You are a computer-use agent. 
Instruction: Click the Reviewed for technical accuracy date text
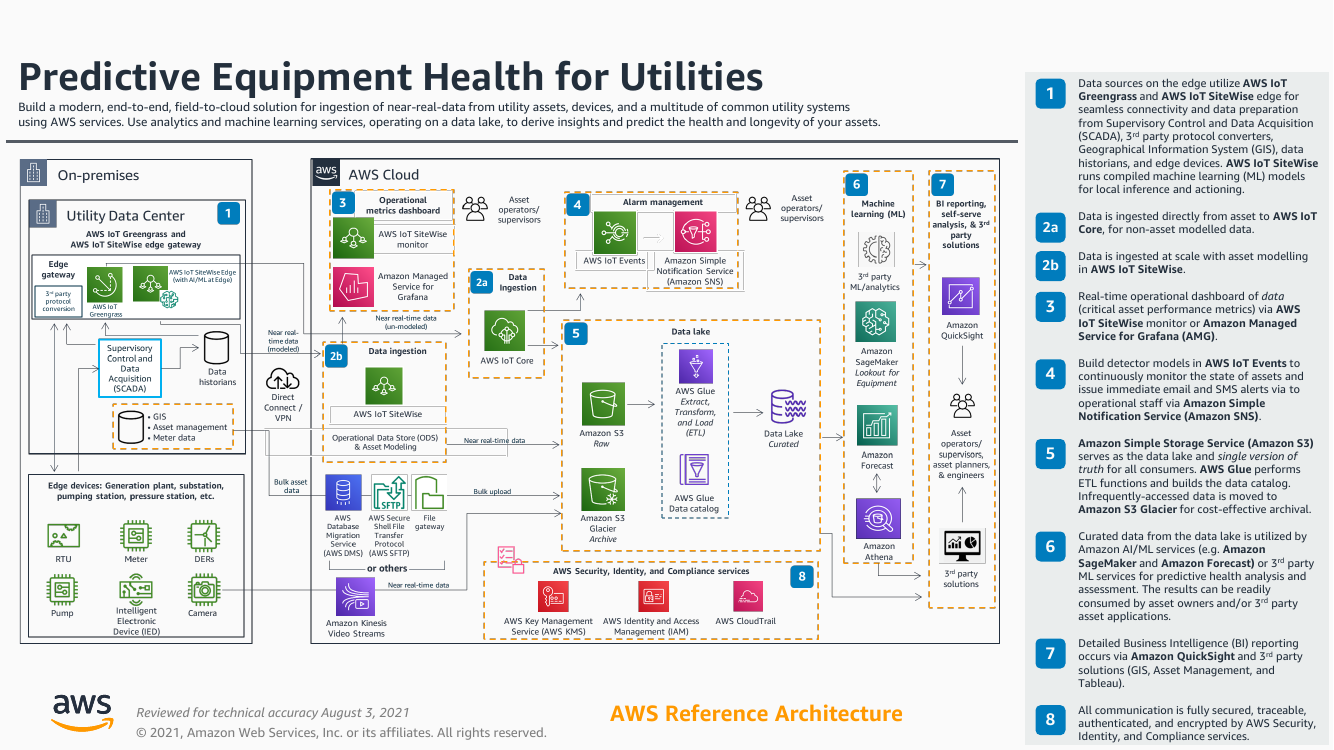coord(273,713)
